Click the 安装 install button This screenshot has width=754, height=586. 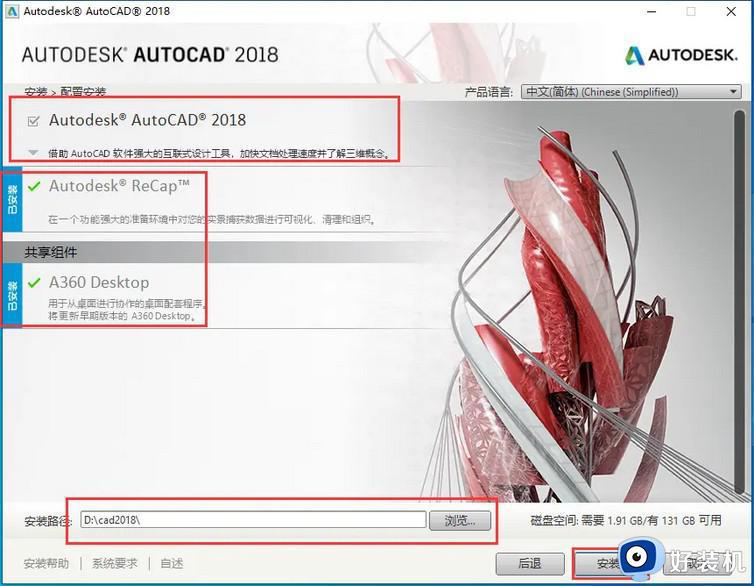[x=608, y=563]
